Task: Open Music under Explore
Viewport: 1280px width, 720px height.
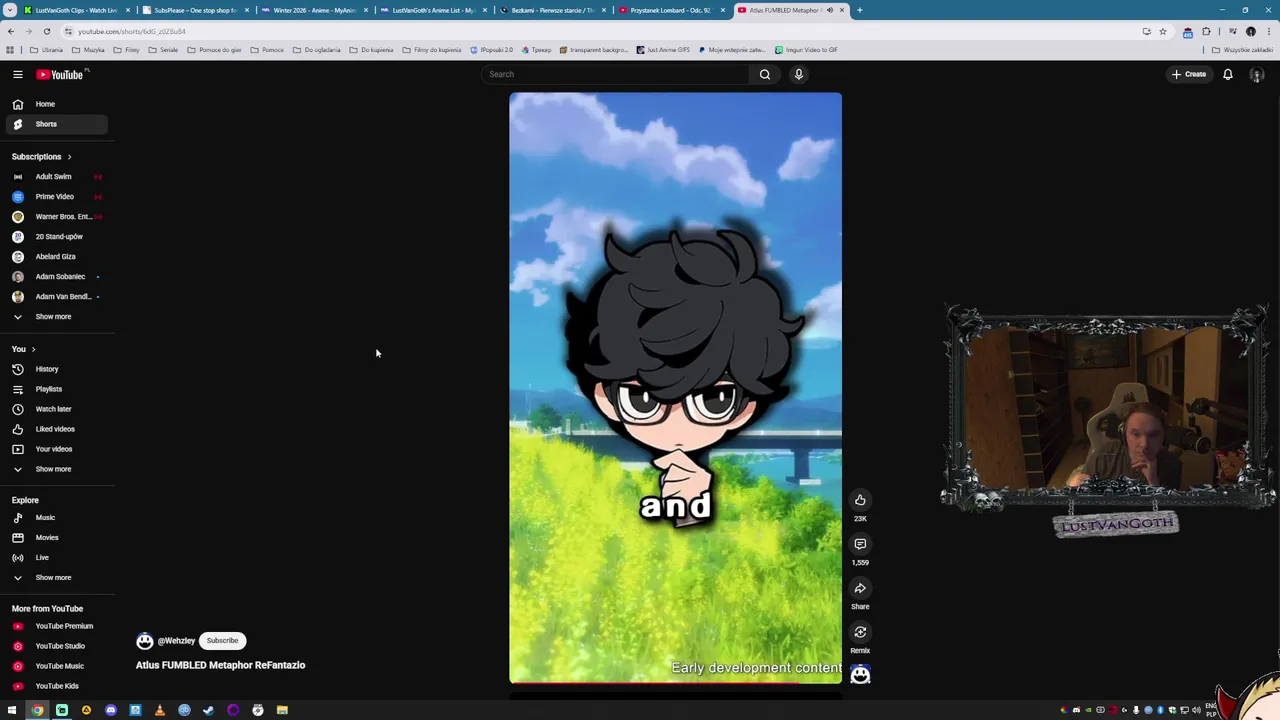Action: point(56,518)
